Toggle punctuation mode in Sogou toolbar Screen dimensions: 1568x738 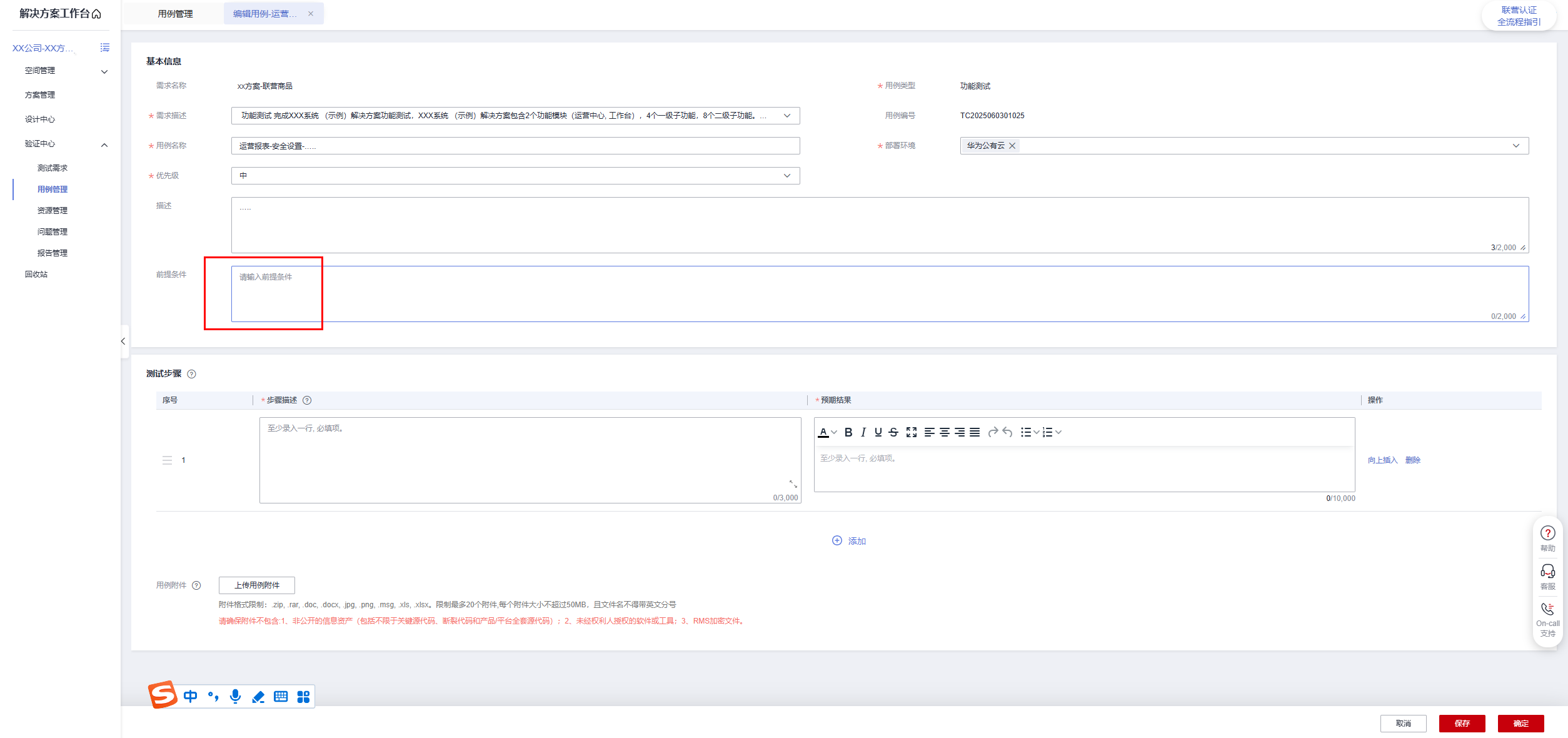click(x=213, y=697)
